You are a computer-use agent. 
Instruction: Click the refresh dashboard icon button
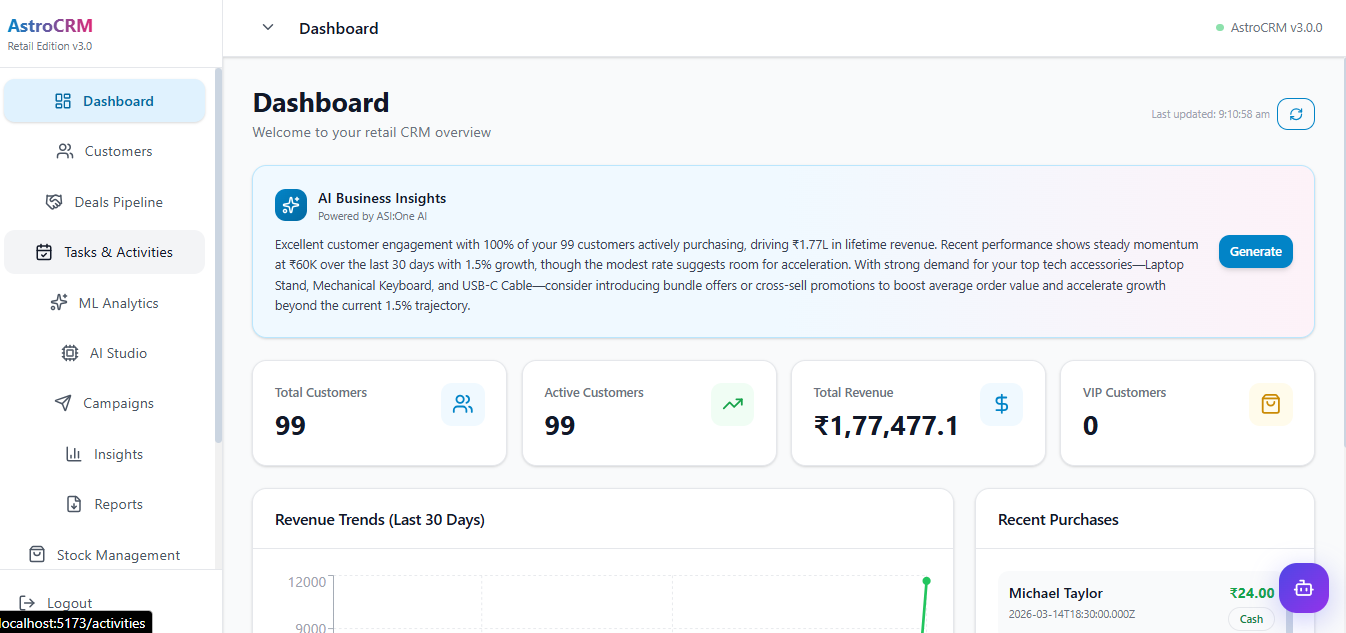[1296, 114]
